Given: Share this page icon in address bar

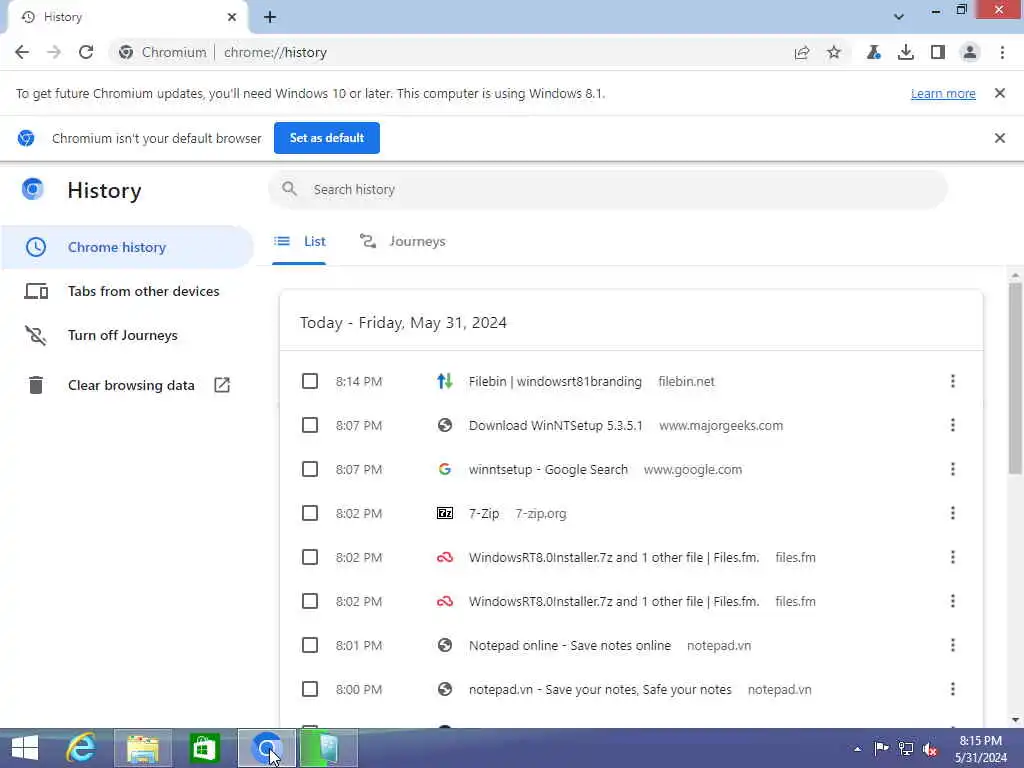Looking at the screenshot, I should click(802, 52).
